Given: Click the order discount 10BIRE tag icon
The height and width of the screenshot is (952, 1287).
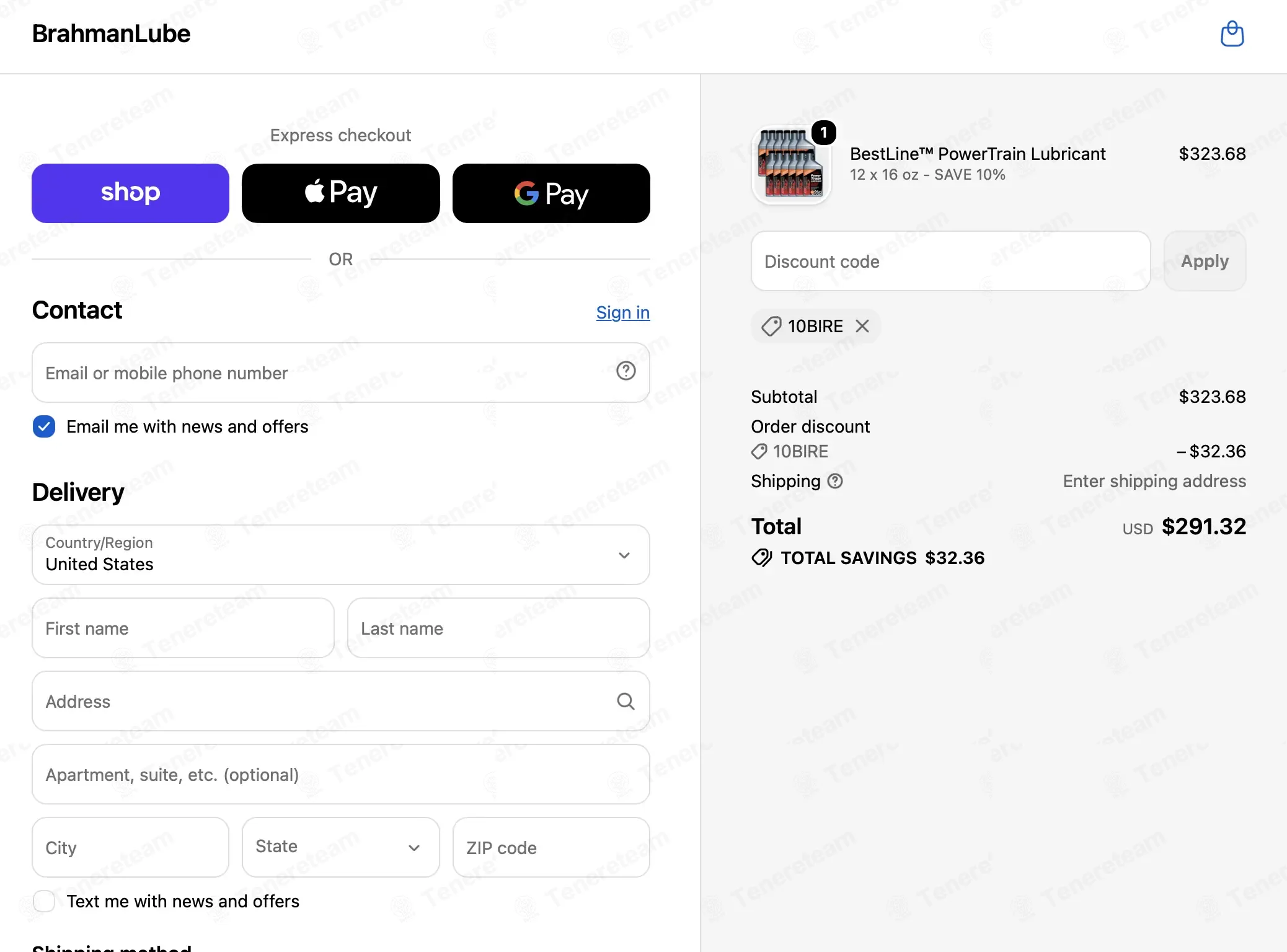Looking at the screenshot, I should pyautogui.click(x=759, y=452).
